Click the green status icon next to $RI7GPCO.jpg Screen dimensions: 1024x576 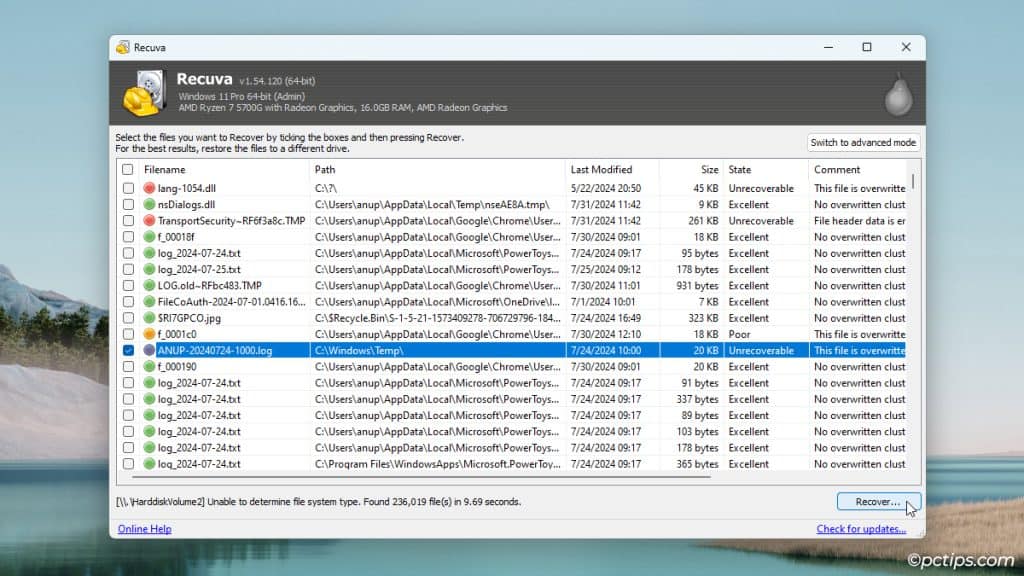pos(147,318)
